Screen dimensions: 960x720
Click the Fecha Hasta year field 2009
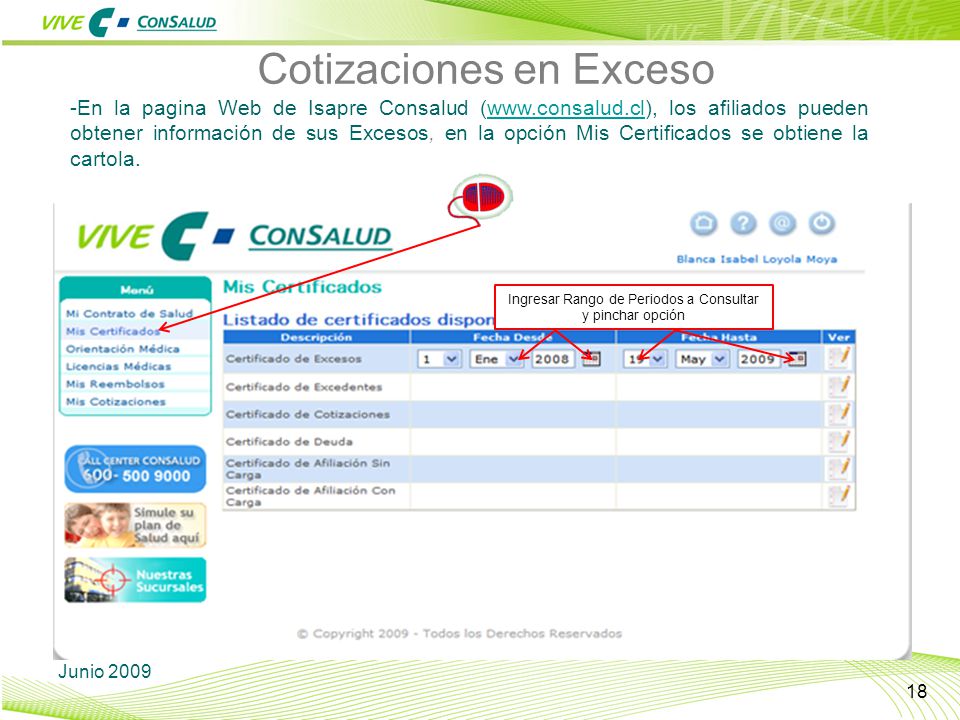coord(758,359)
